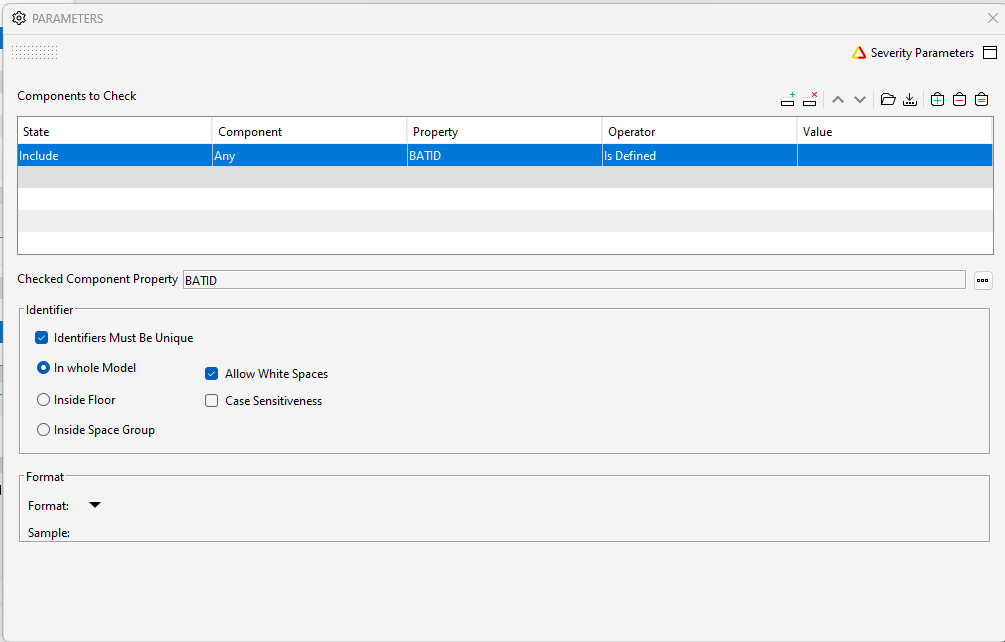
Task: Click the empty Value cell of Include row
Action: (895, 156)
